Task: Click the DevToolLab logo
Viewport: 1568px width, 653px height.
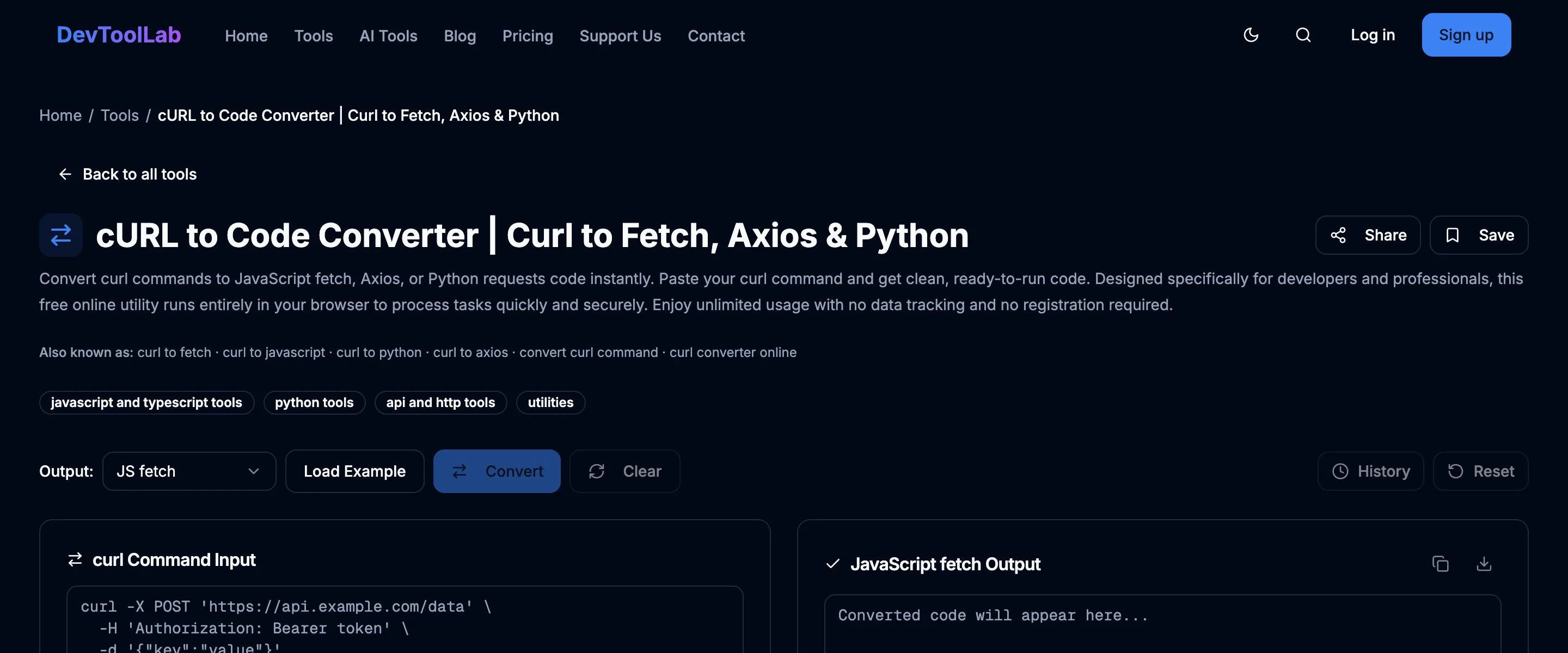Action: [x=119, y=35]
